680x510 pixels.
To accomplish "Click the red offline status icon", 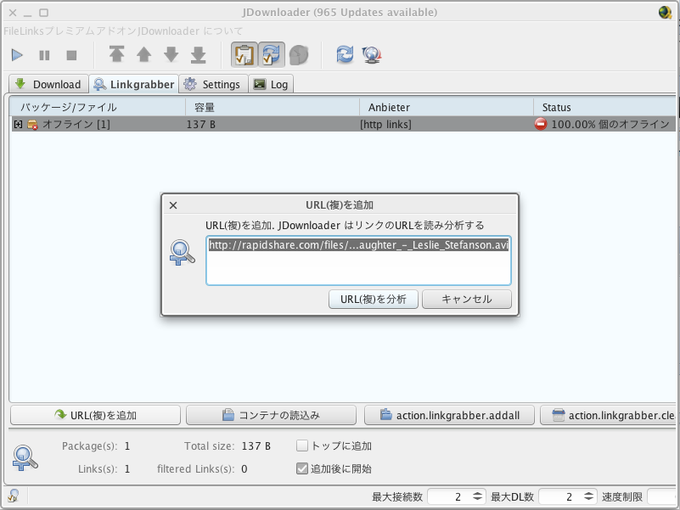I will tap(540, 124).
